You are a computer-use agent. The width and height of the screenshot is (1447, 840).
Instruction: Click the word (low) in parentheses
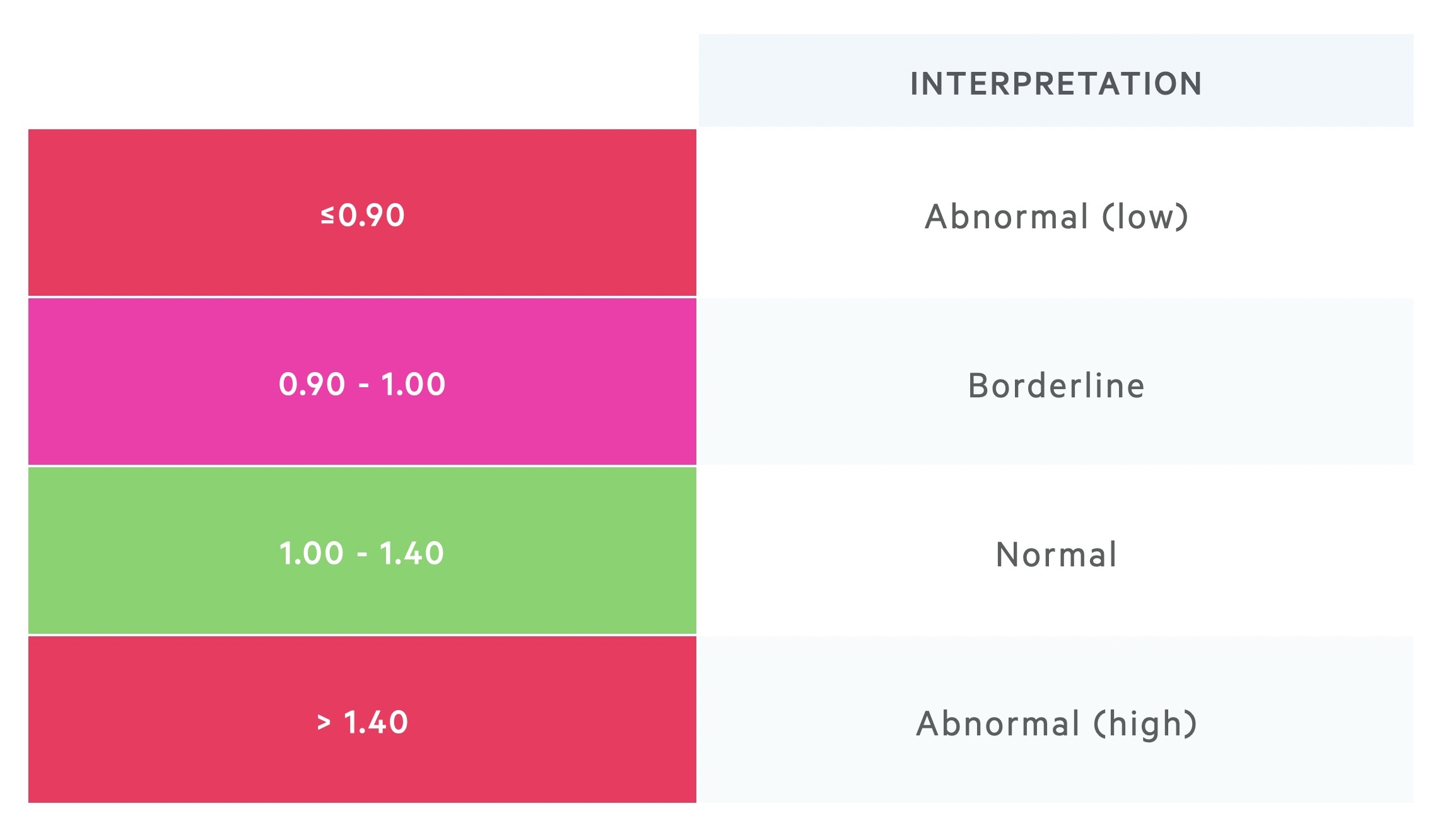tap(1145, 217)
